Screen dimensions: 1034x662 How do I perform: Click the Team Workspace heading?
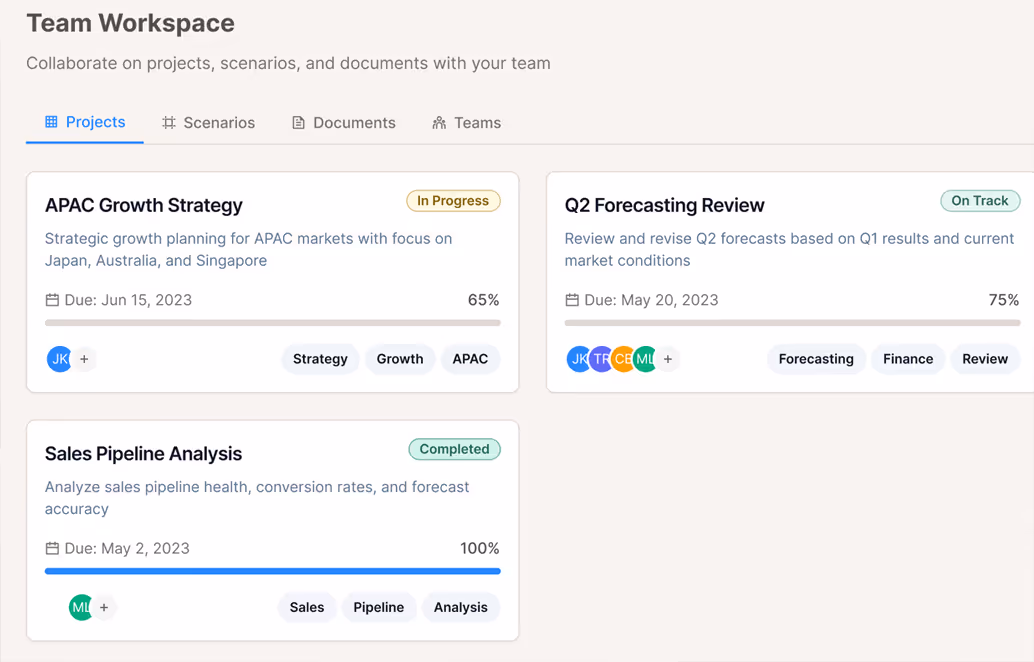[131, 23]
